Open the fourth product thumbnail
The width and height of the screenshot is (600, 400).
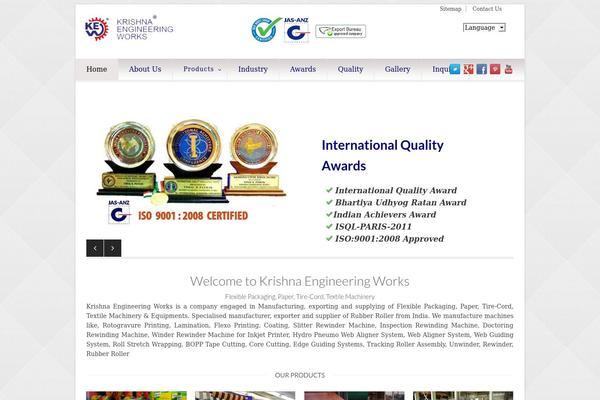click(x=463, y=395)
